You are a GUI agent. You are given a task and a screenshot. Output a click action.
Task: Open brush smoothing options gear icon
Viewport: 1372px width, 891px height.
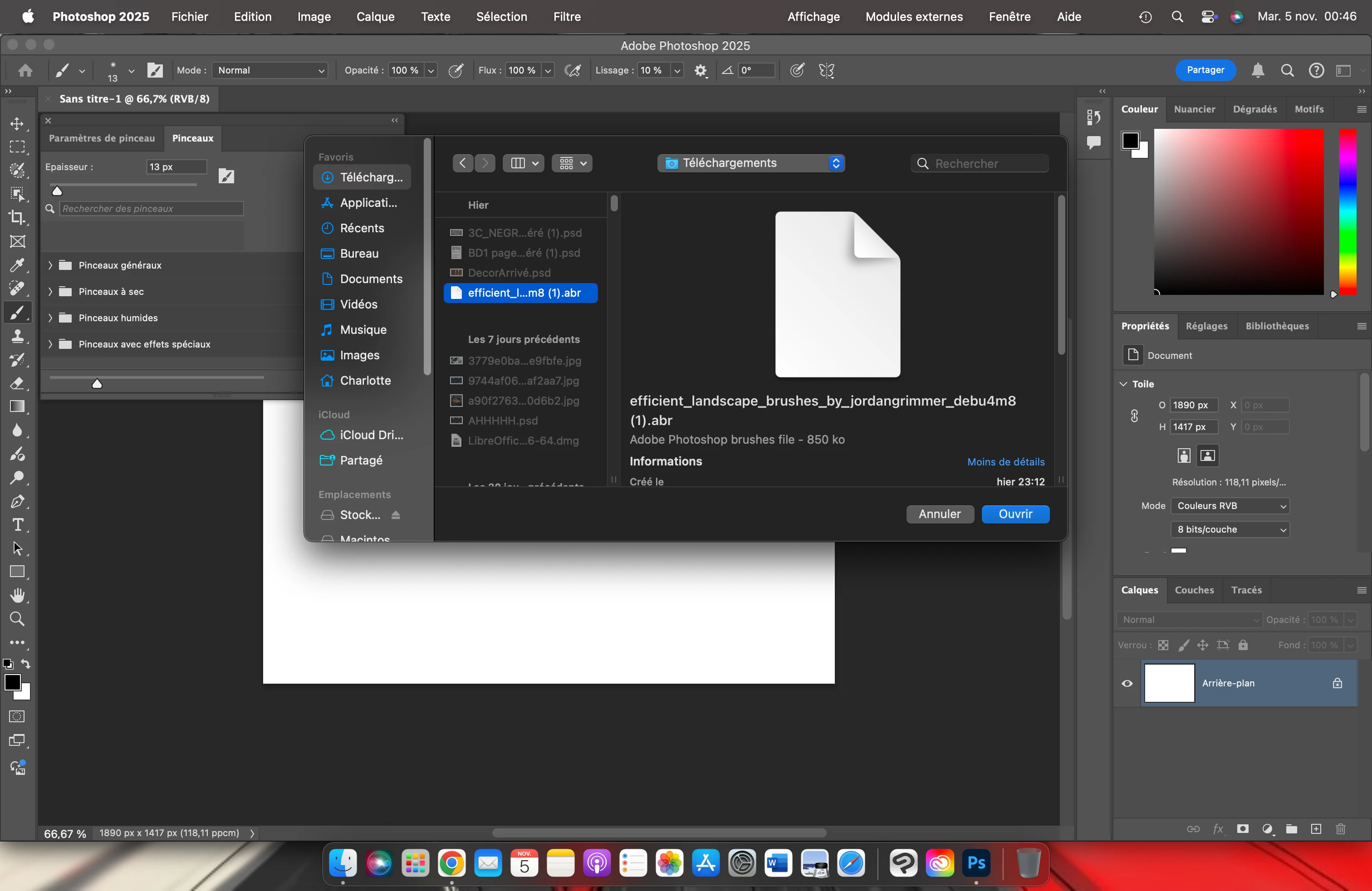point(701,70)
